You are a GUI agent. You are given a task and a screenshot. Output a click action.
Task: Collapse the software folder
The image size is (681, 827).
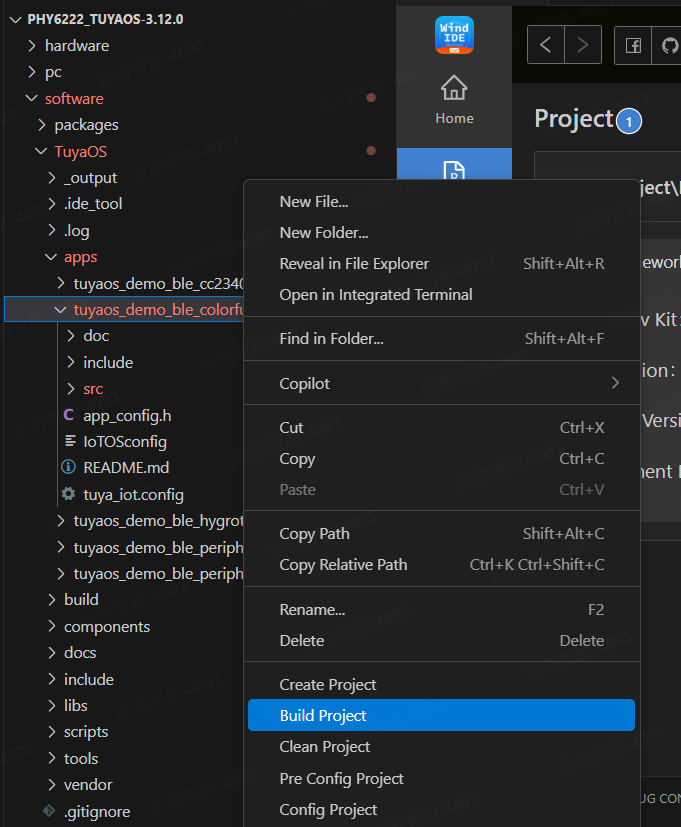click(73, 99)
